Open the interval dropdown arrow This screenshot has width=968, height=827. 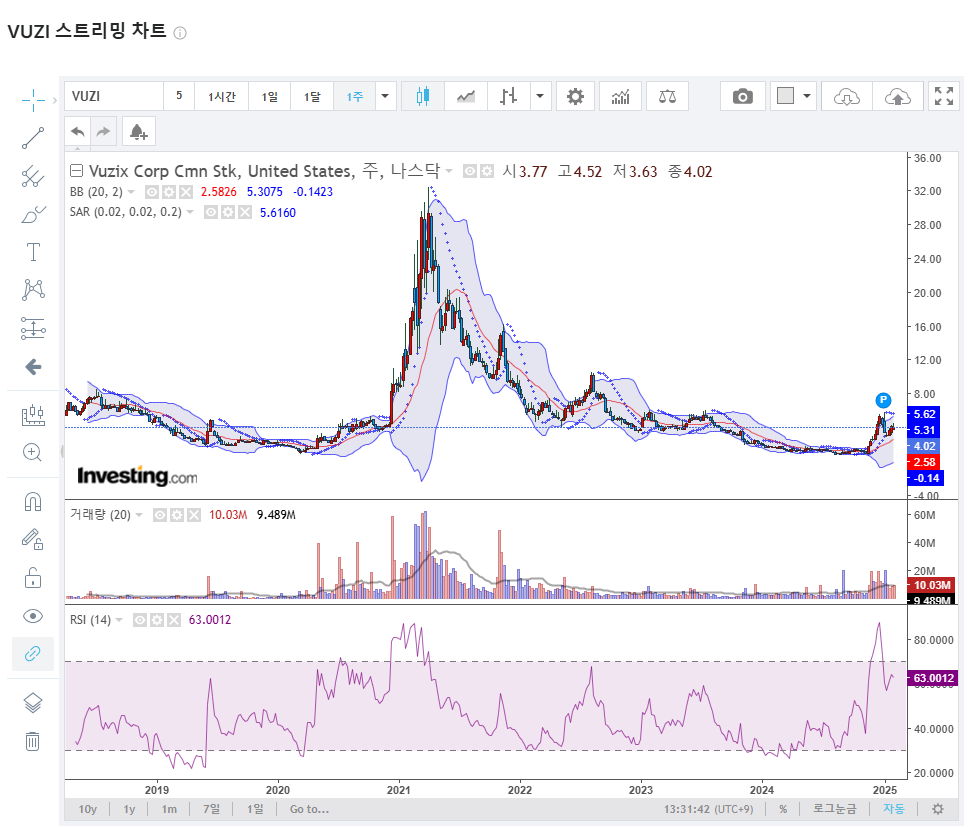click(x=385, y=96)
